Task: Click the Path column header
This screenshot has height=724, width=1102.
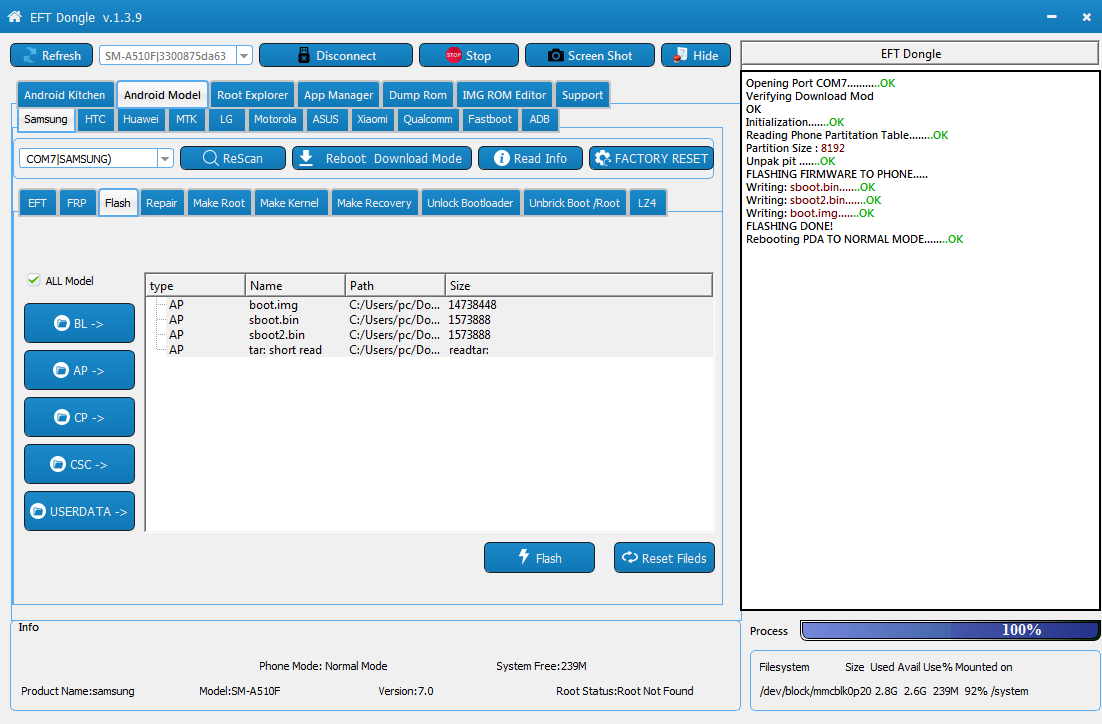Action: (x=395, y=285)
